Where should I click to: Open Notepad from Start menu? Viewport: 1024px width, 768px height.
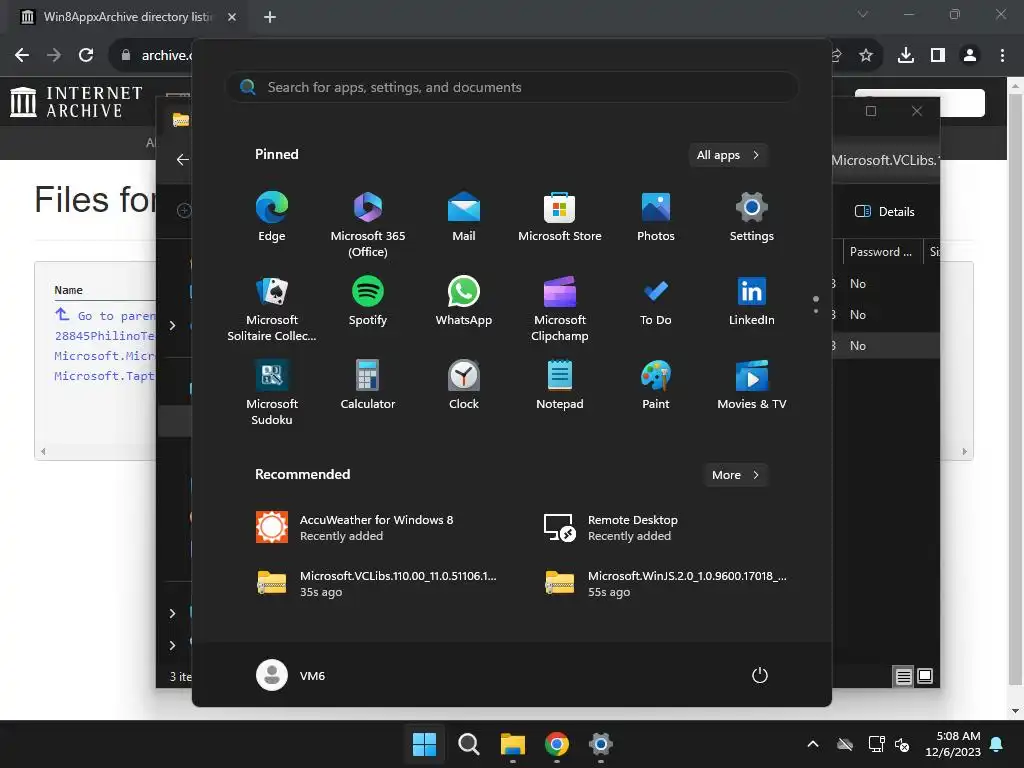click(x=560, y=385)
